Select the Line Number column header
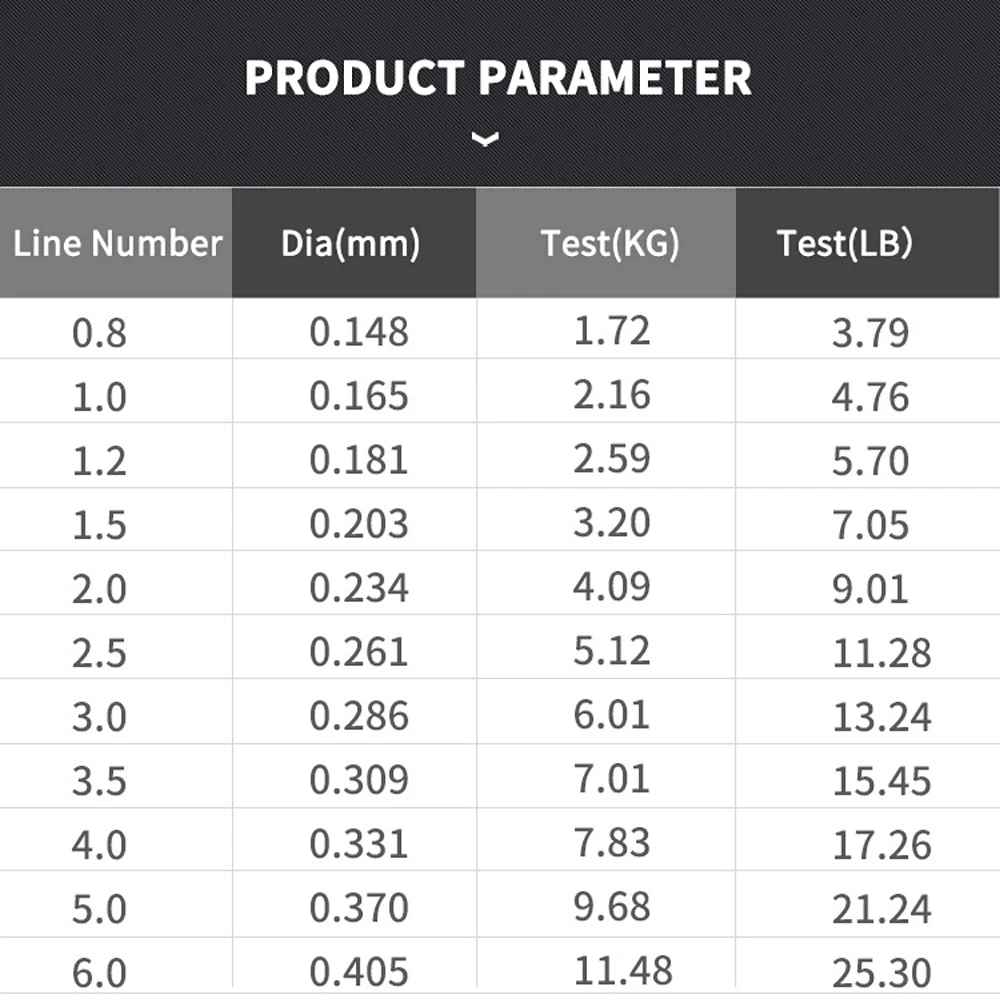Image resolution: width=1000 pixels, height=1000 pixels. [x=117, y=243]
